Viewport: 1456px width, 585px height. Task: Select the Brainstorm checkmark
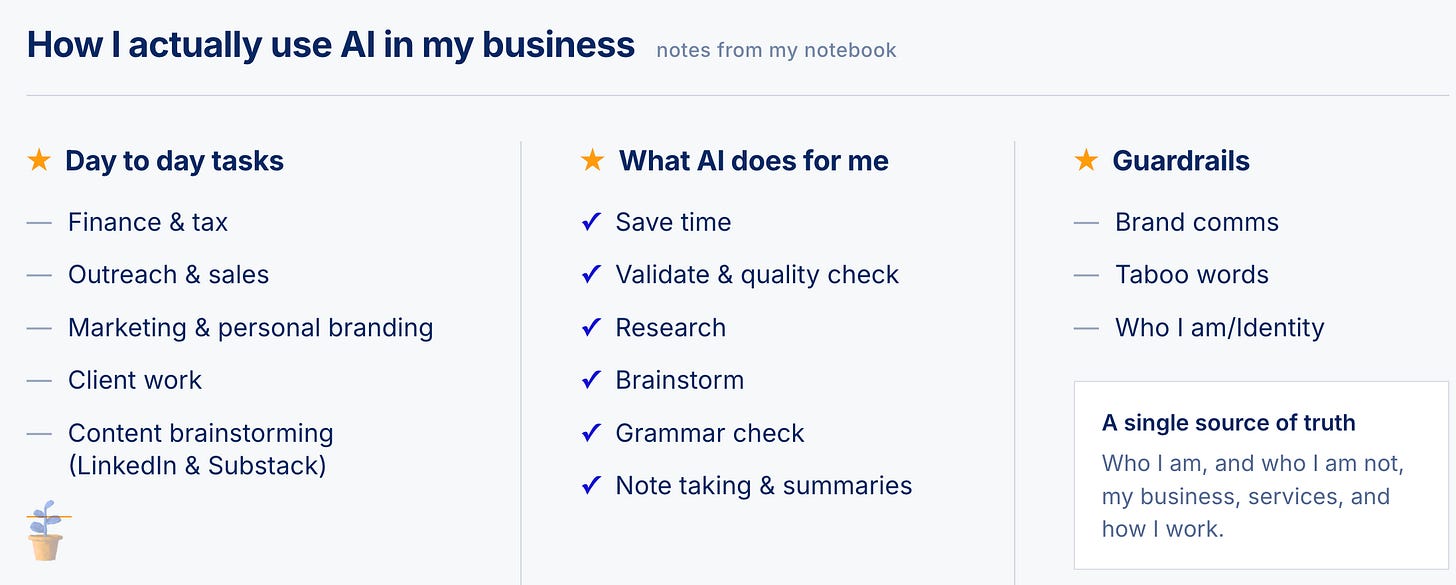pos(591,380)
